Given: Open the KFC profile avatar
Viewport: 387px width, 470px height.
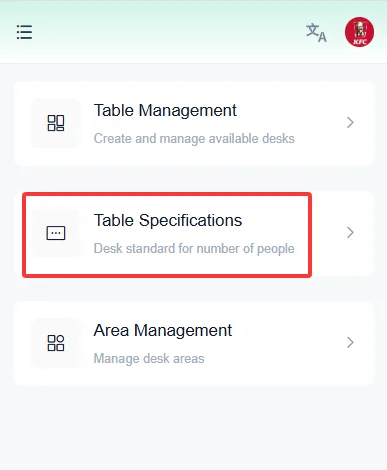Looking at the screenshot, I should [359, 32].
